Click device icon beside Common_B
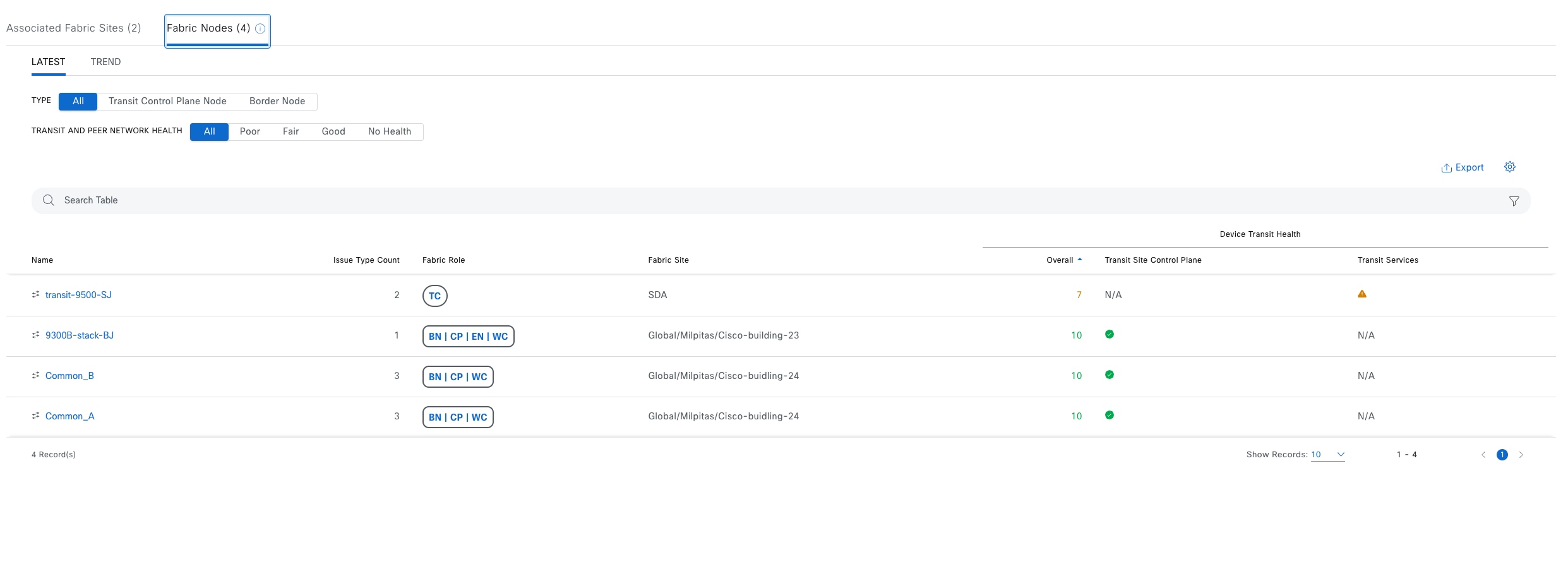 pos(36,375)
